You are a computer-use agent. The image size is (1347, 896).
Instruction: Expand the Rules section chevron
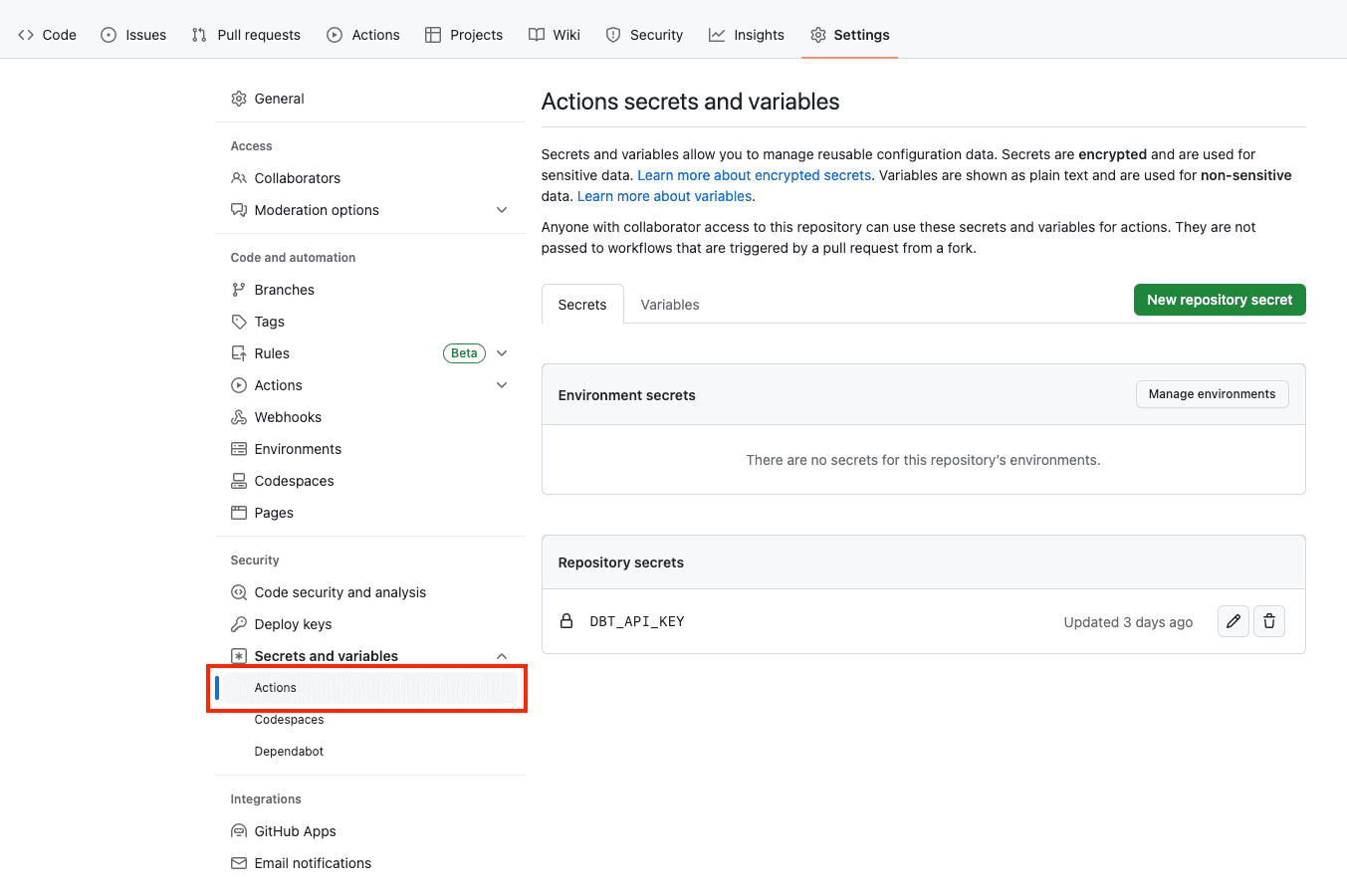click(502, 353)
